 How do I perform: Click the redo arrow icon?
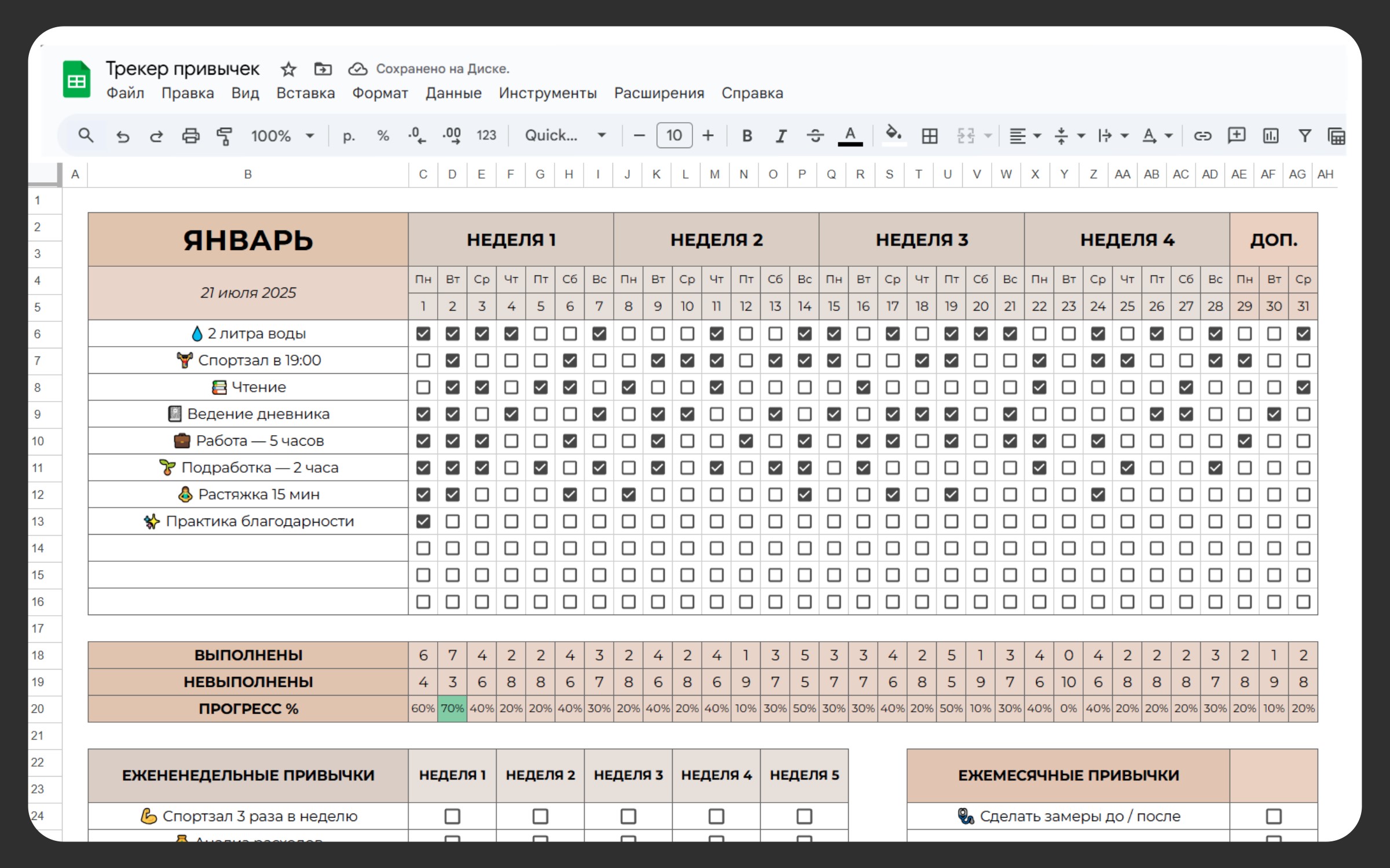pos(156,136)
